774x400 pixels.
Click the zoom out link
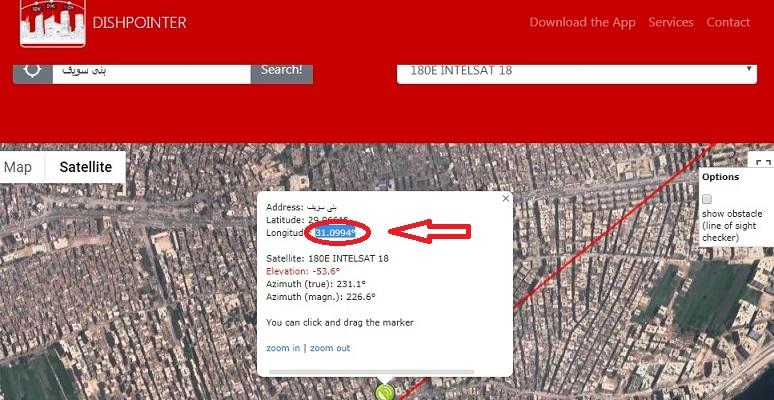click(330, 348)
